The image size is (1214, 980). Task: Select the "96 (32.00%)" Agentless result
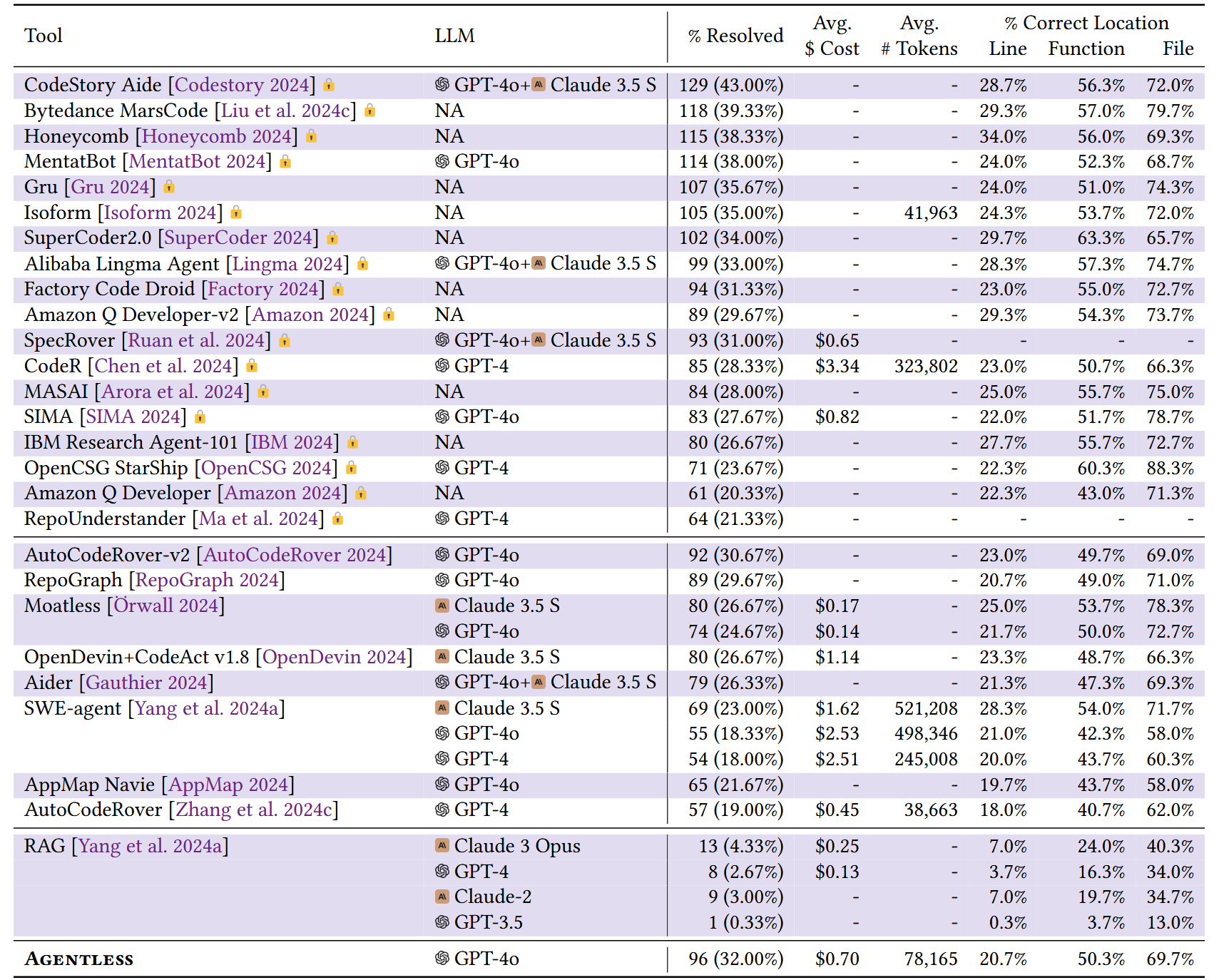[736, 959]
